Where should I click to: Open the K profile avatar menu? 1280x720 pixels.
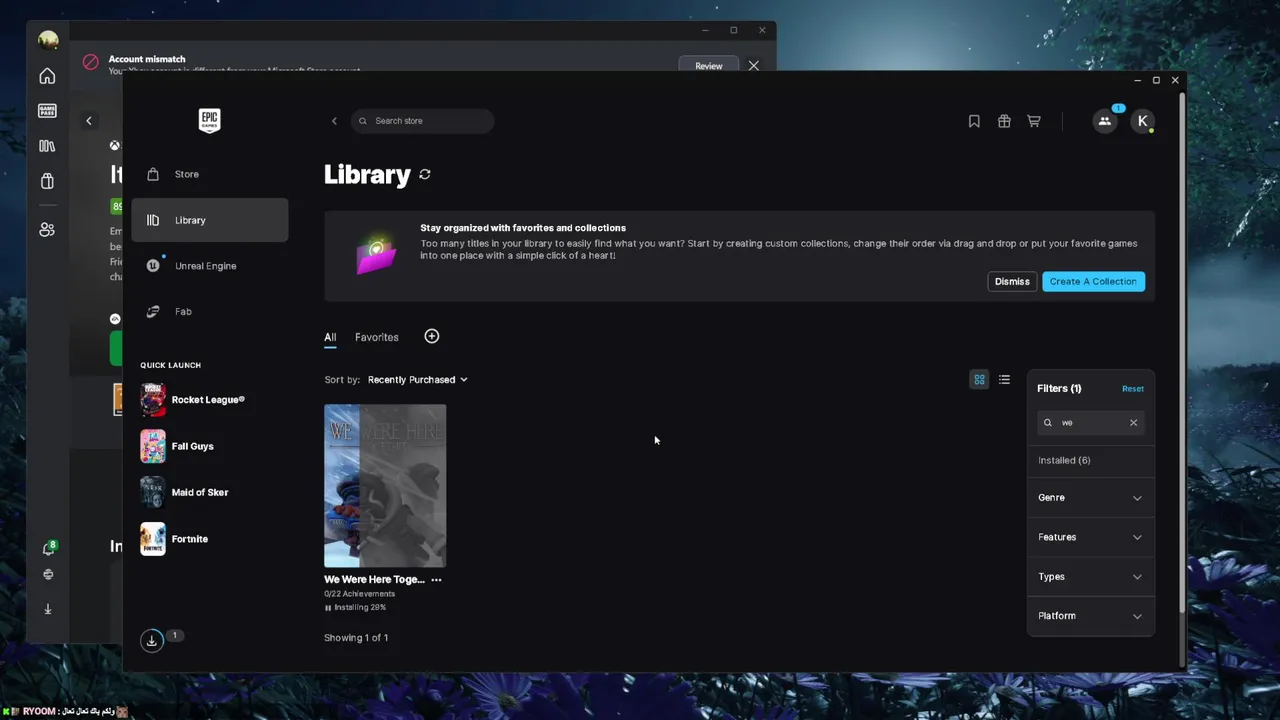click(1142, 121)
